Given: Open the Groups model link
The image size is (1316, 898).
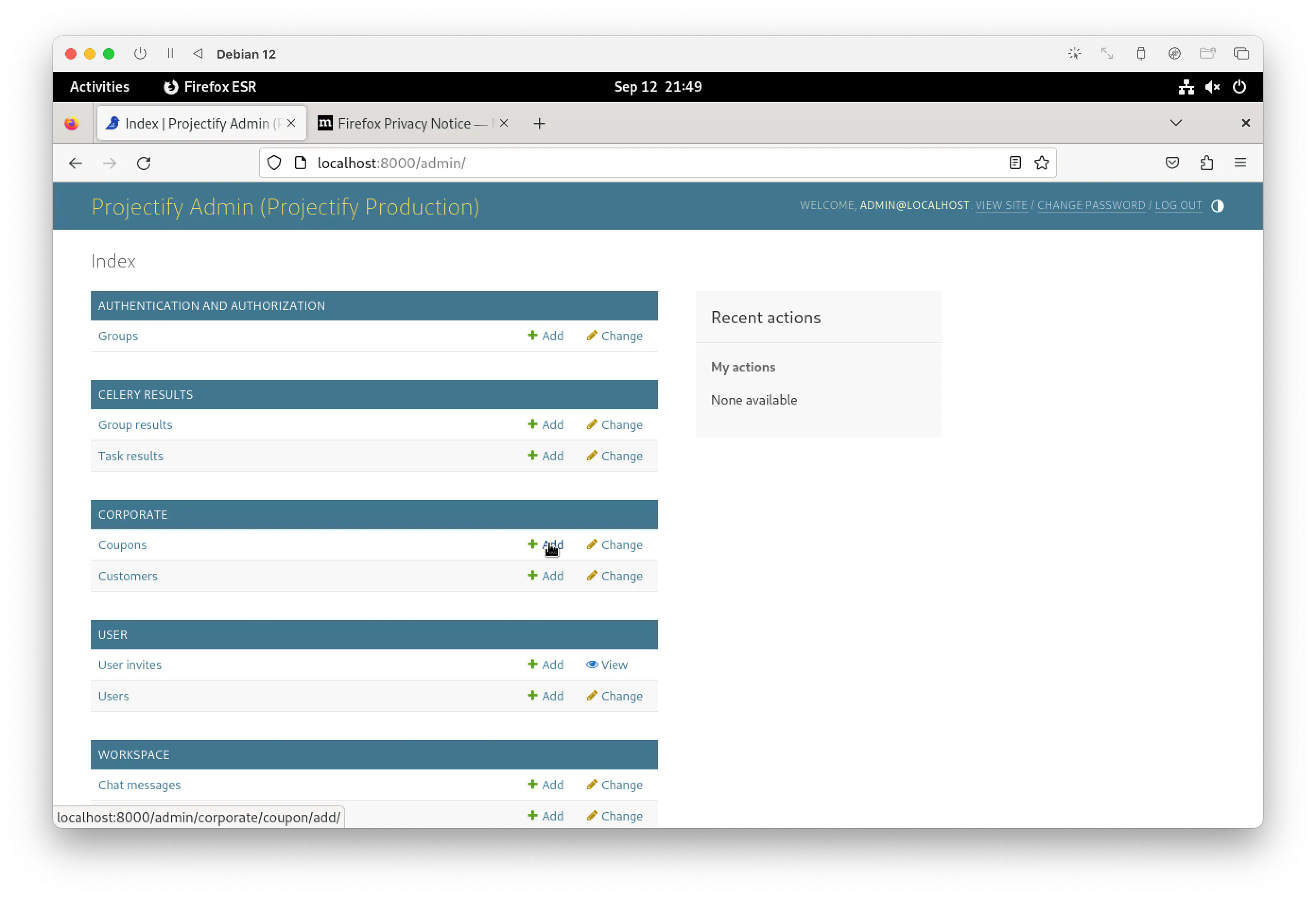Looking at the screenshot, I should (118, 336).
